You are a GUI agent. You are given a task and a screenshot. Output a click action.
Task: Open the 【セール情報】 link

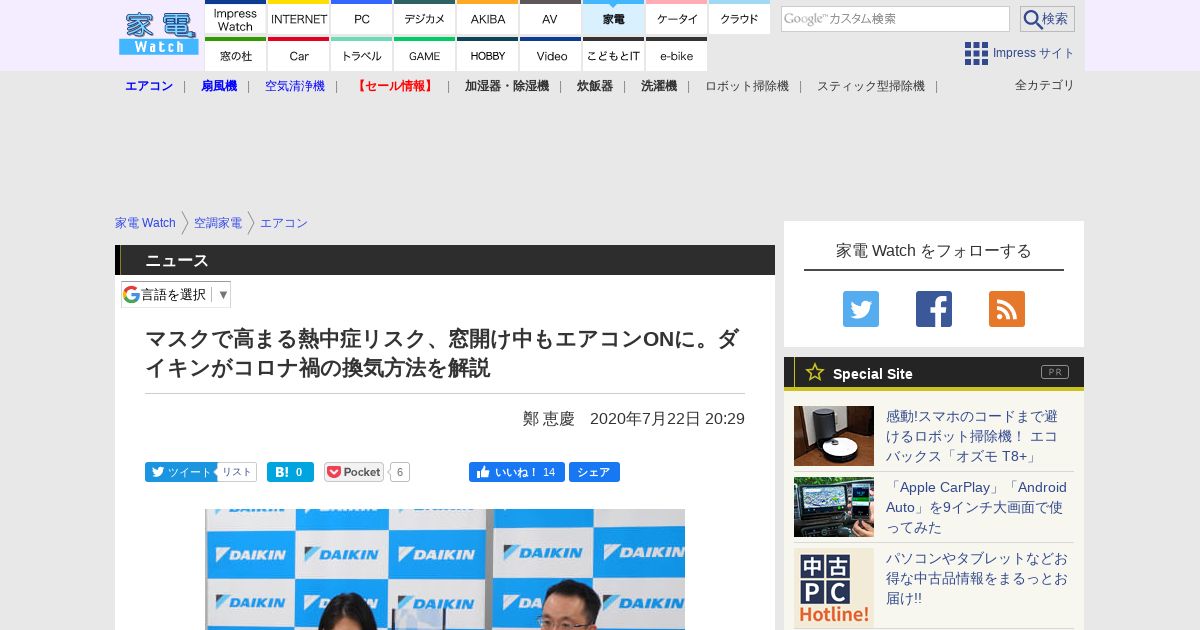coord(395,86)
